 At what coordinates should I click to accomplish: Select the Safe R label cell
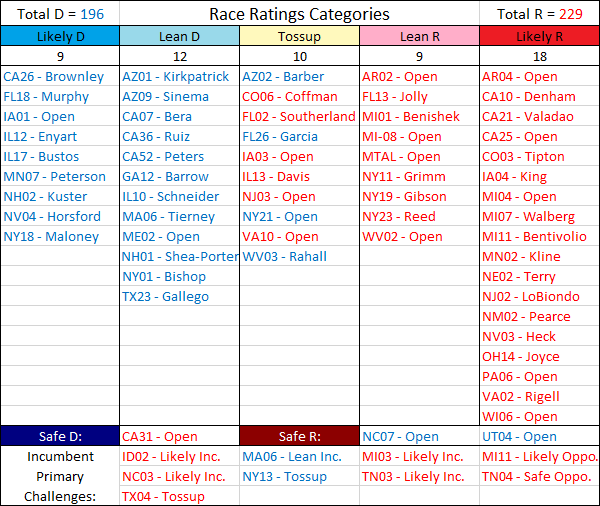(x=299, y=436)
